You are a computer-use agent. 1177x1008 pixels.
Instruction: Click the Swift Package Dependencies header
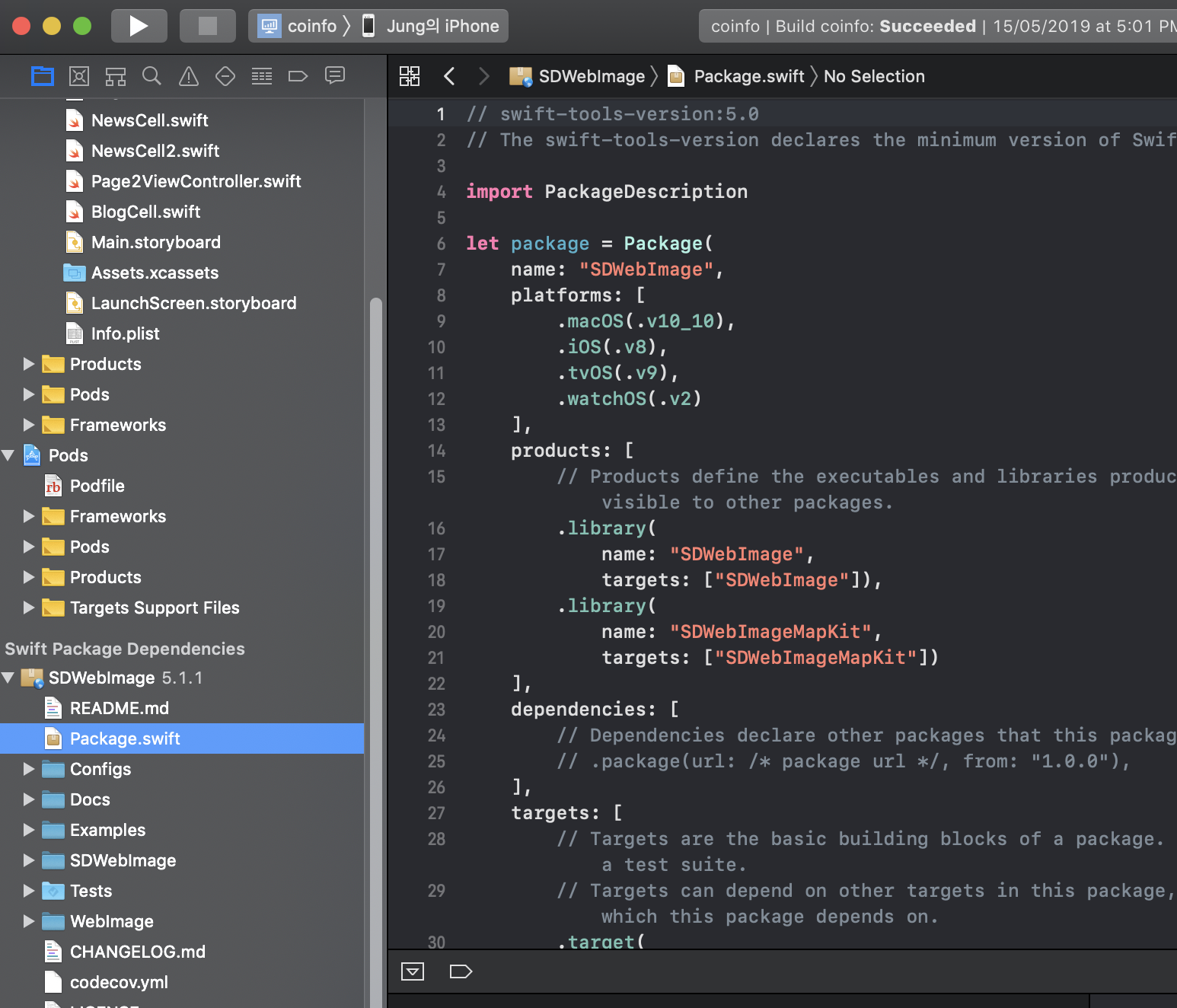click(125, 649)
